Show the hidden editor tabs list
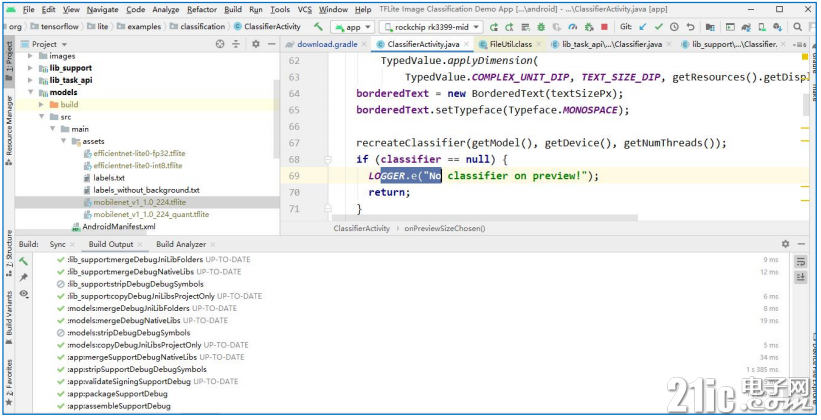The image size is (821, 420). point(800,45)
